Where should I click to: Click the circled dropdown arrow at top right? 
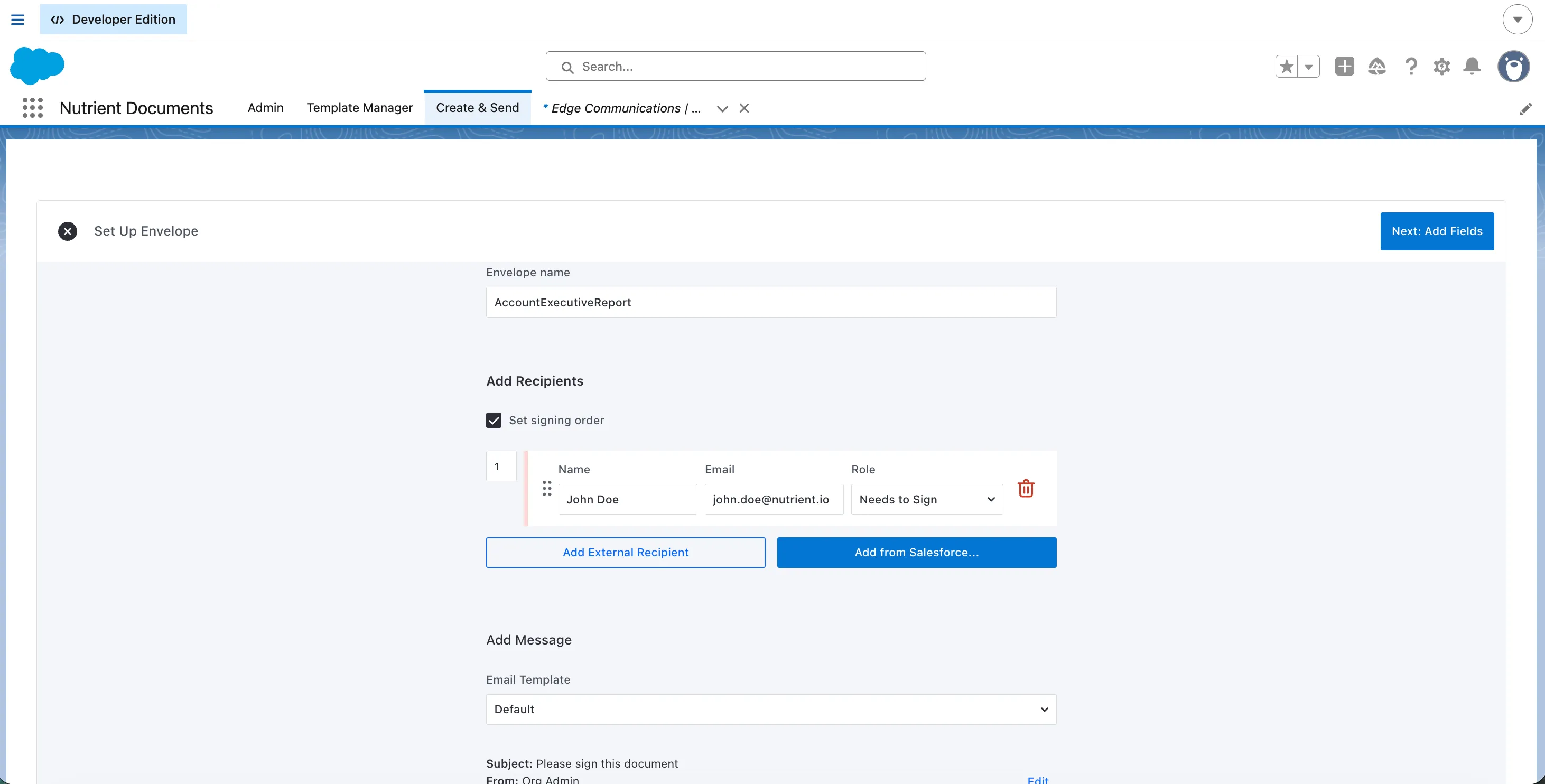(x=1518, y=19)
